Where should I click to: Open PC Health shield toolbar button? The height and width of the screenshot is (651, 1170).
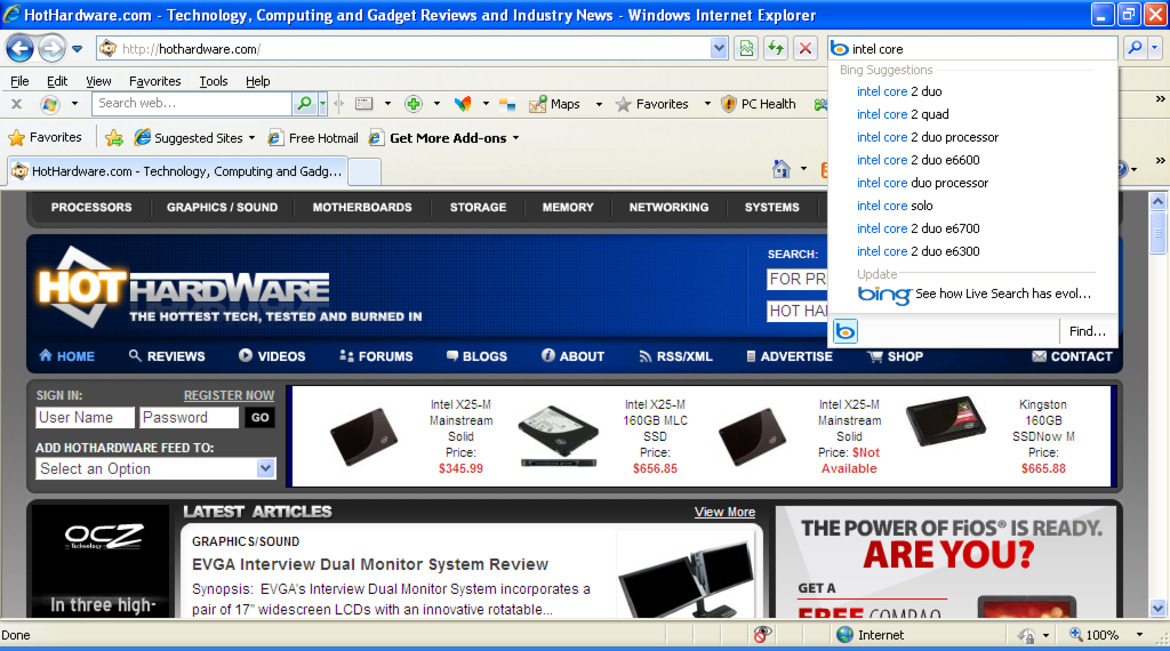click(x=758, y=104)
